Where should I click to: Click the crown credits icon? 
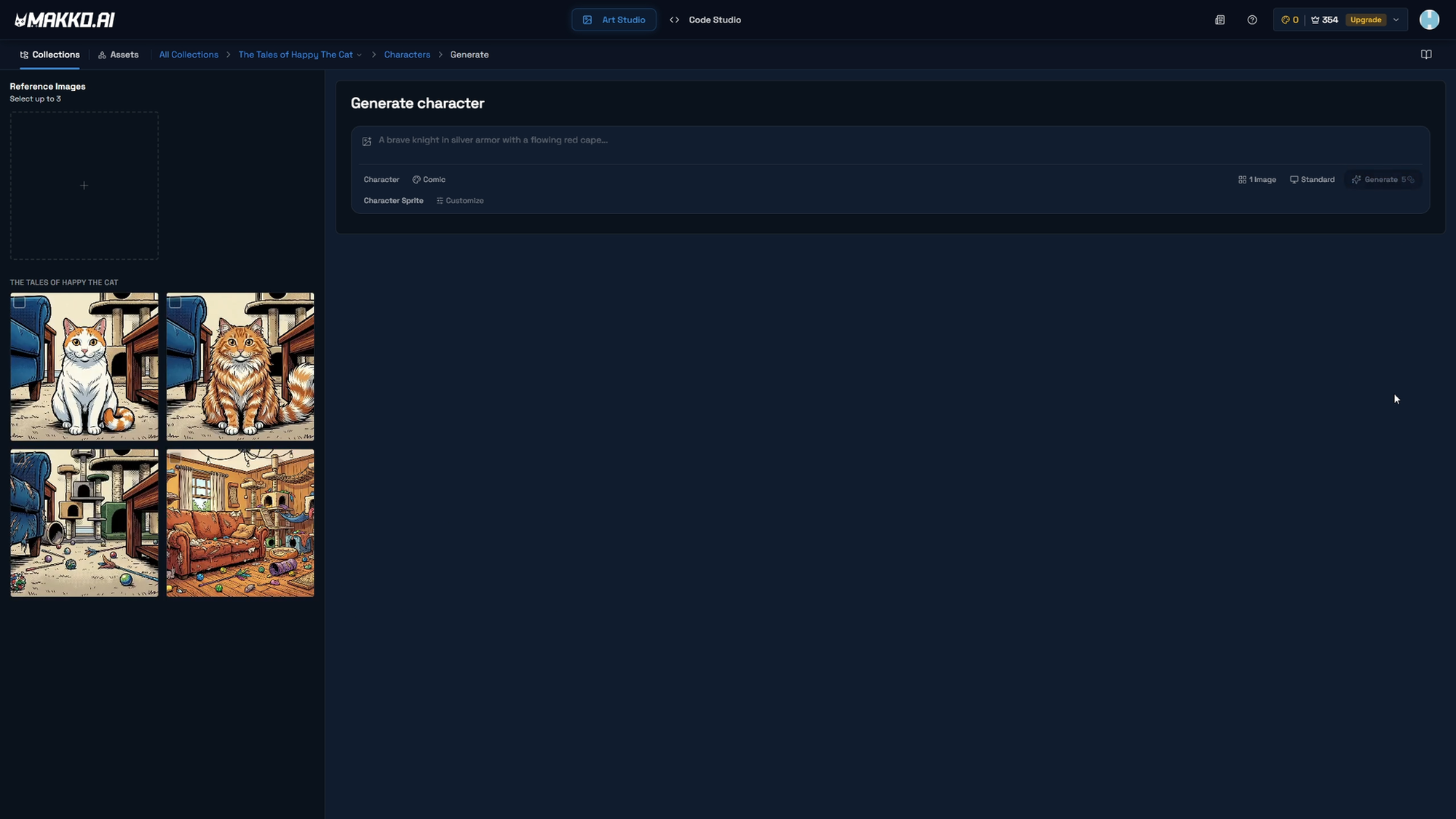1315,20
